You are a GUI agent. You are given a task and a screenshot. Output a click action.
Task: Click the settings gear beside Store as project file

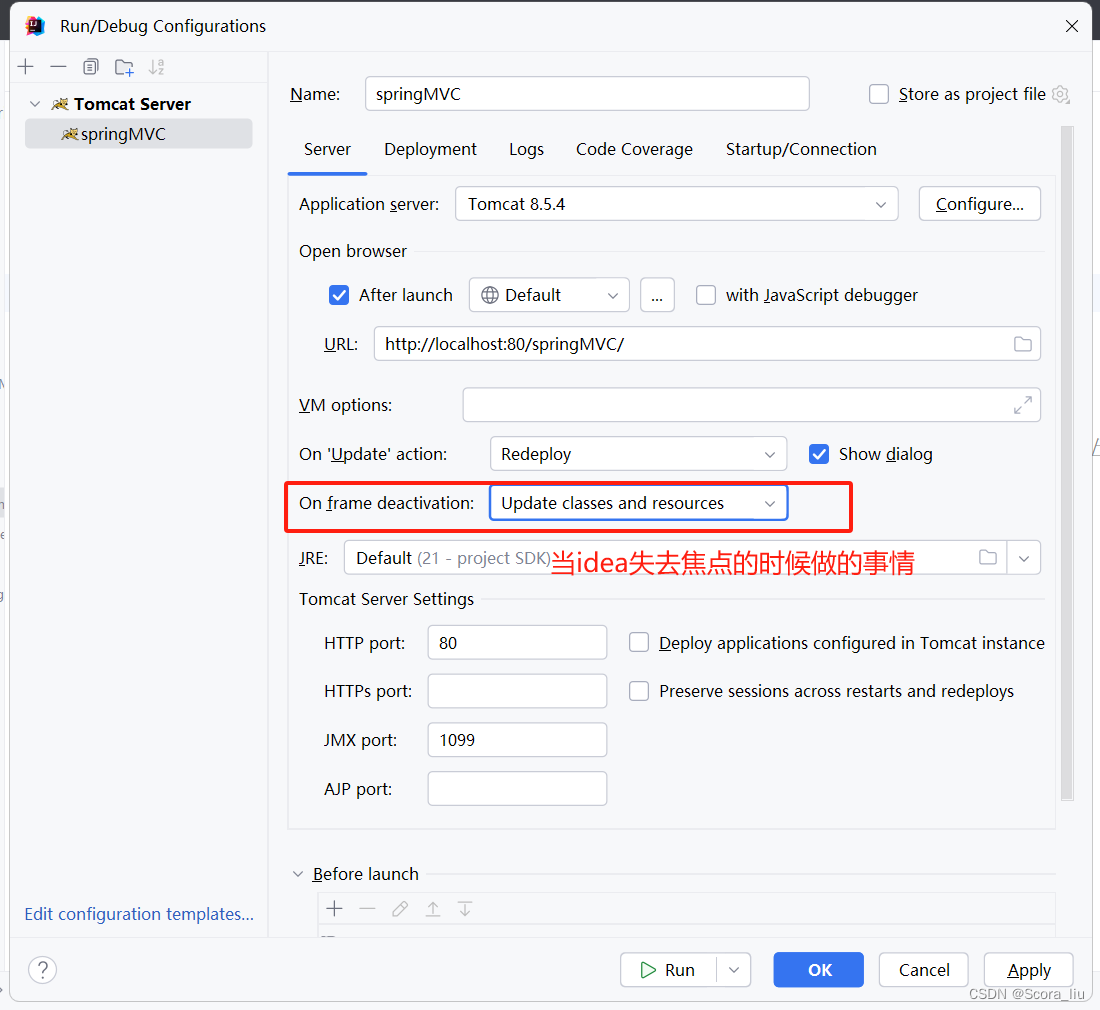coord(1061,94)
